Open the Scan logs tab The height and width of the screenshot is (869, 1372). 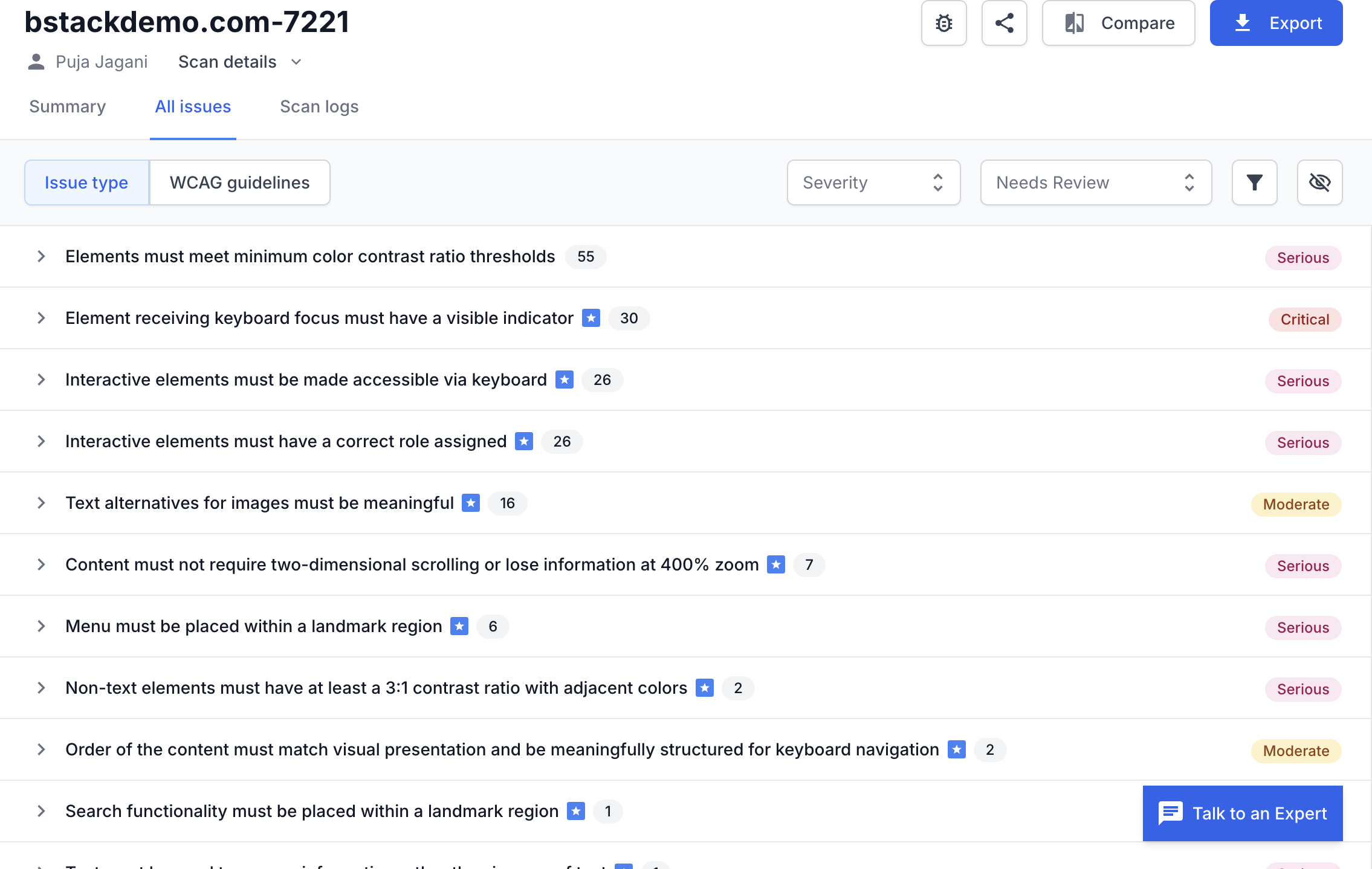click(319, 106)
